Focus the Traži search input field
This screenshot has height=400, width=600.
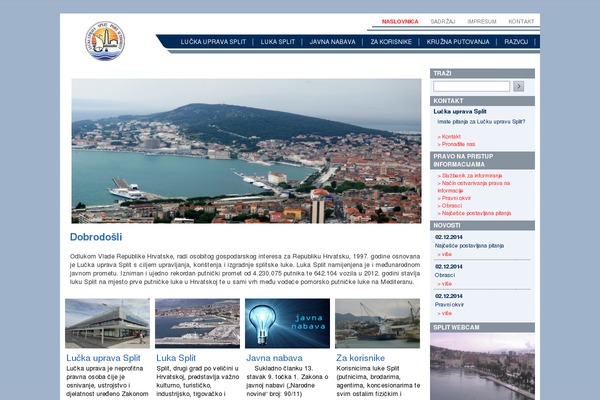click(471, 86)
